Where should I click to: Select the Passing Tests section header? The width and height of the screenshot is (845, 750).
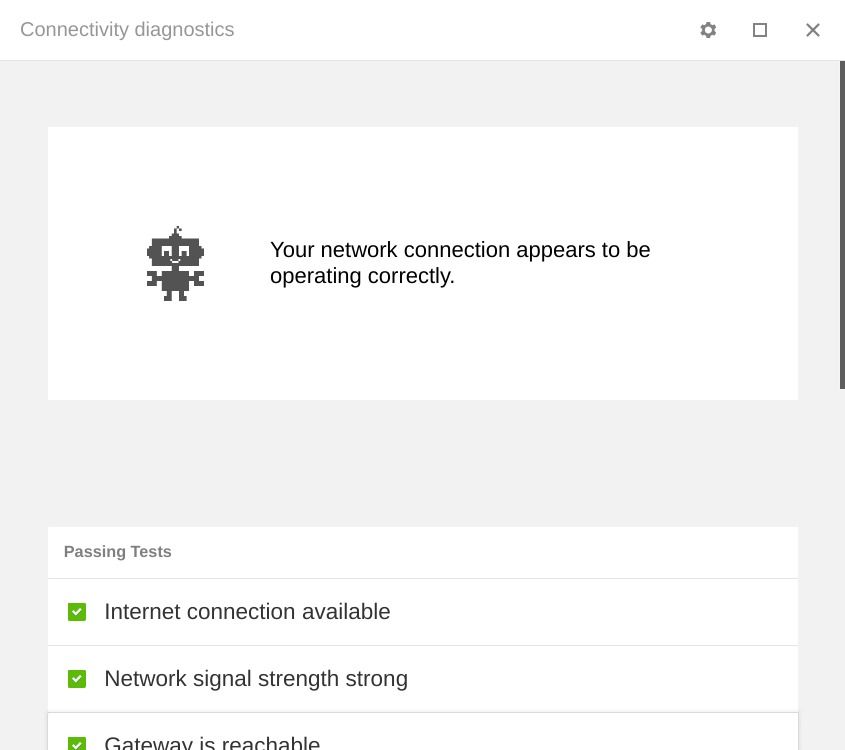117,551
